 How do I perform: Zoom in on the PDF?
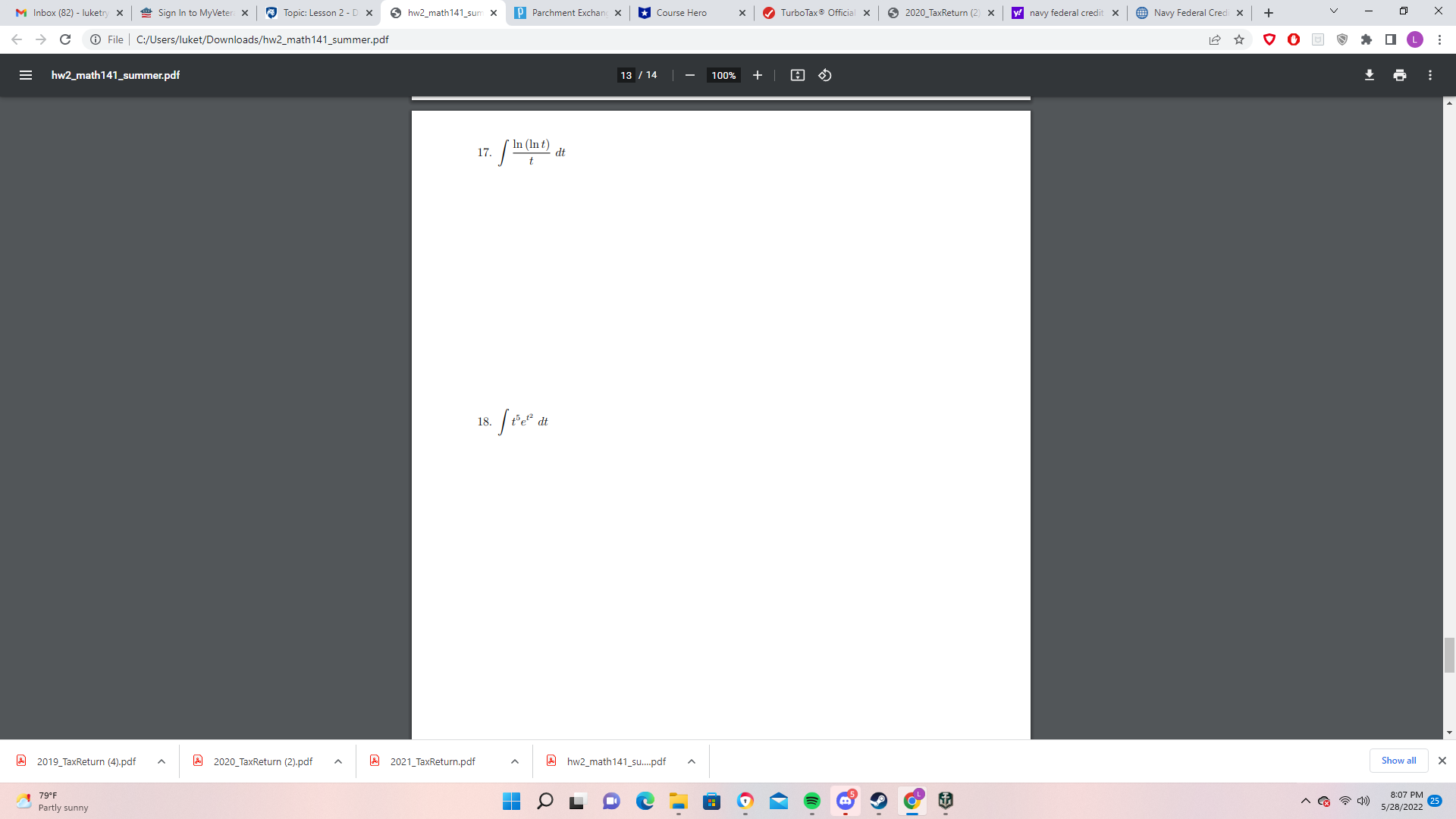(x=758, y=75)
